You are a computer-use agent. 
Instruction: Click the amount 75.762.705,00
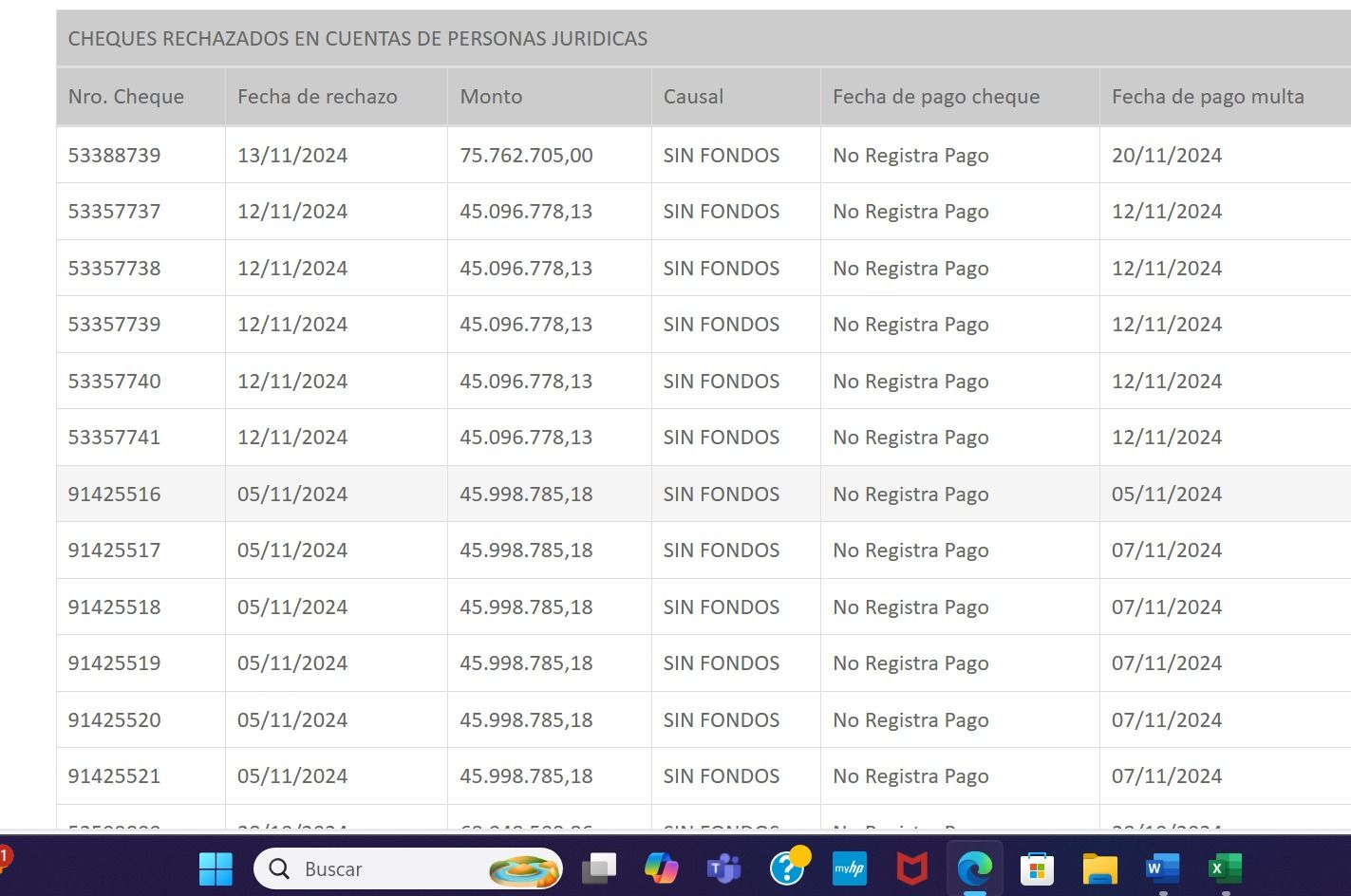526,155
